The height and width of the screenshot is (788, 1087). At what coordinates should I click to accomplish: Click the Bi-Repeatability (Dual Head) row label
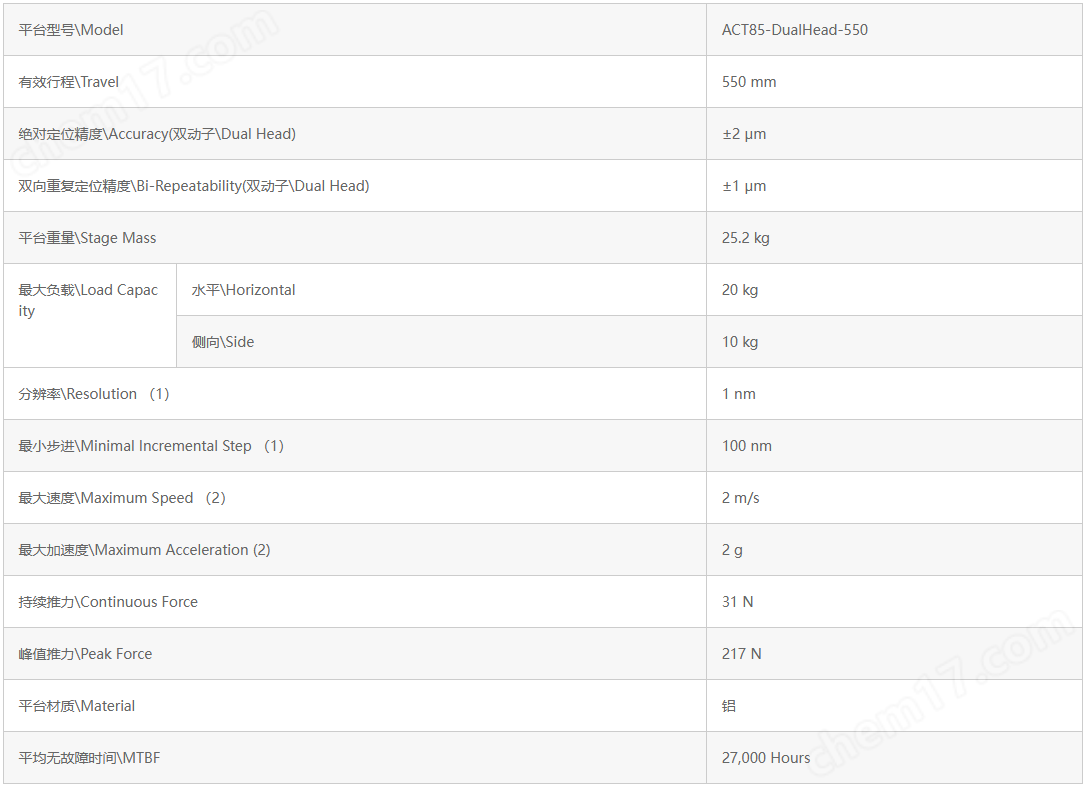(x=355, y=186)
